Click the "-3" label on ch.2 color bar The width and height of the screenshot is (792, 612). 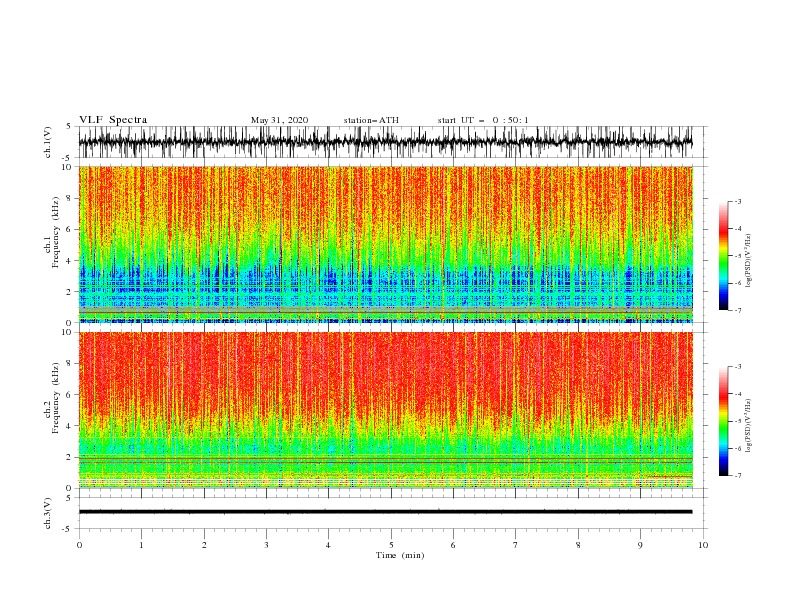point(737,367)
